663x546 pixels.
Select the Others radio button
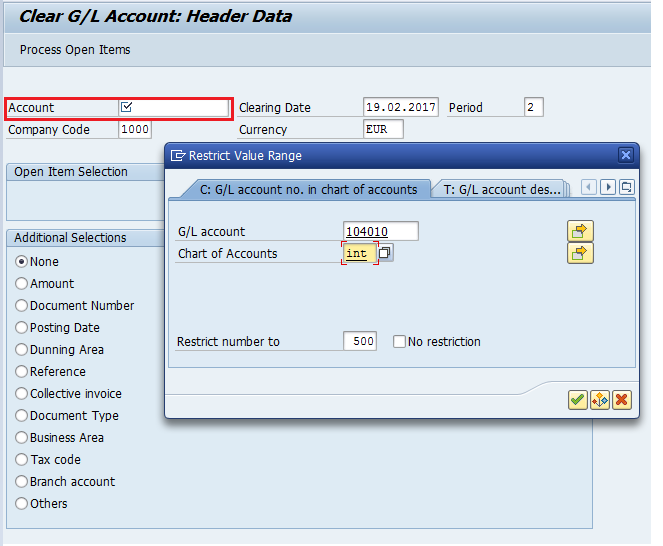click(21, 503)
